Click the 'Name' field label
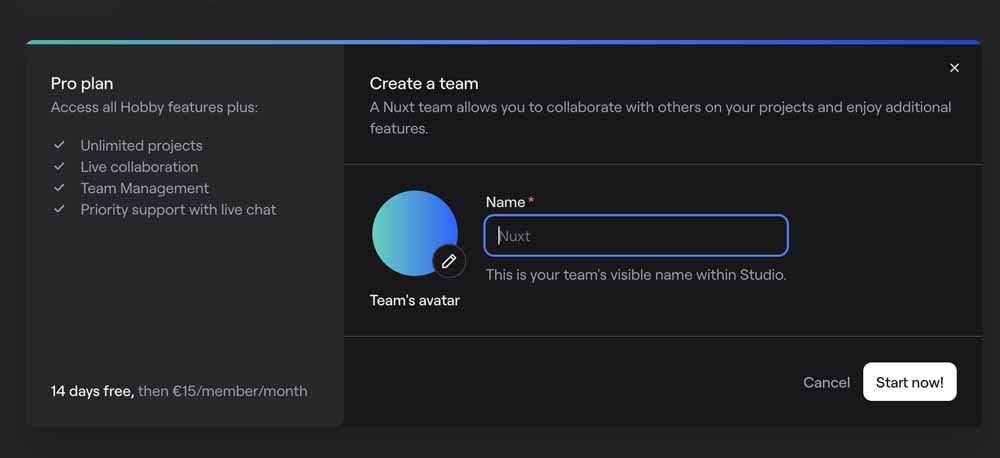This screenshot has height=458, width=1000. [505, 202]
